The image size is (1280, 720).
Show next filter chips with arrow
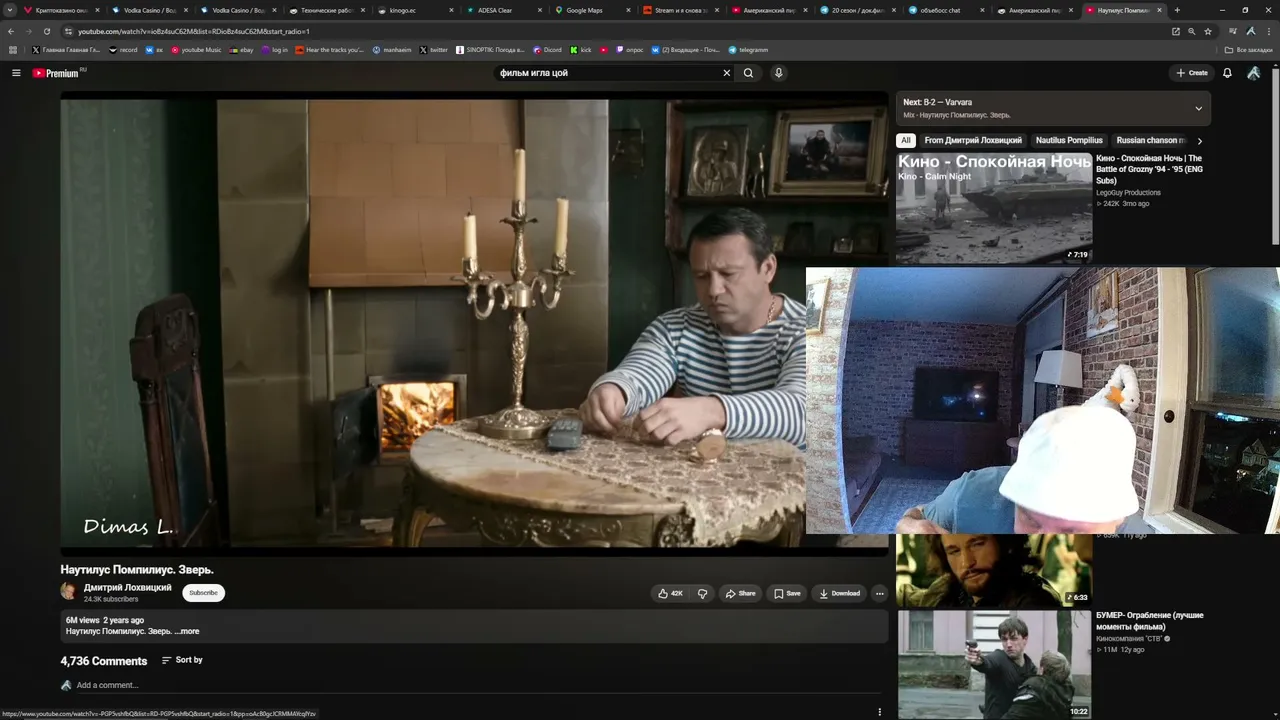pos(1199,141)
